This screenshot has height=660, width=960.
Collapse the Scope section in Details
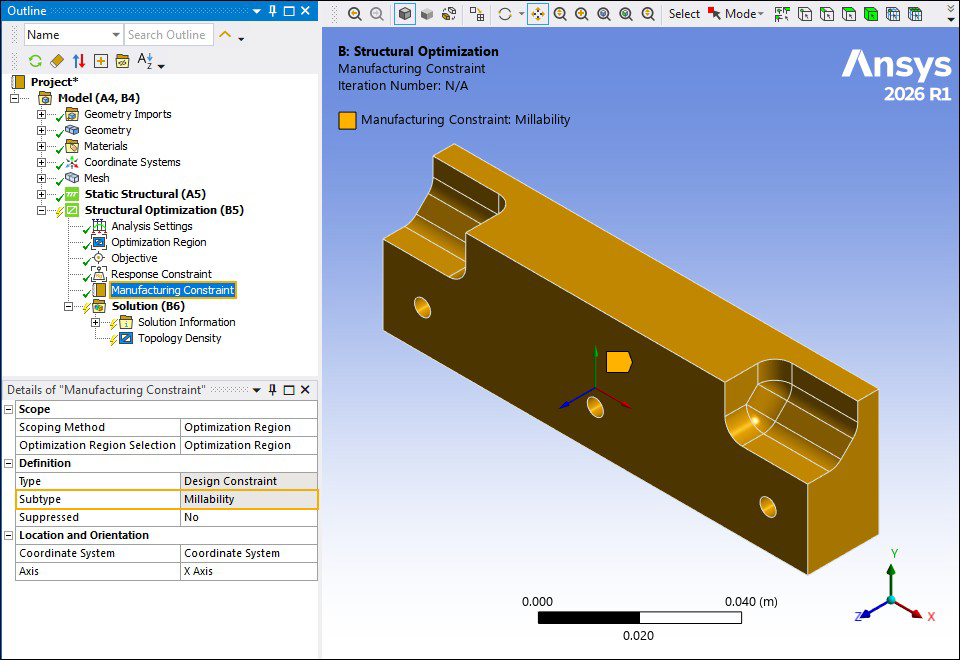pos(9,409)
